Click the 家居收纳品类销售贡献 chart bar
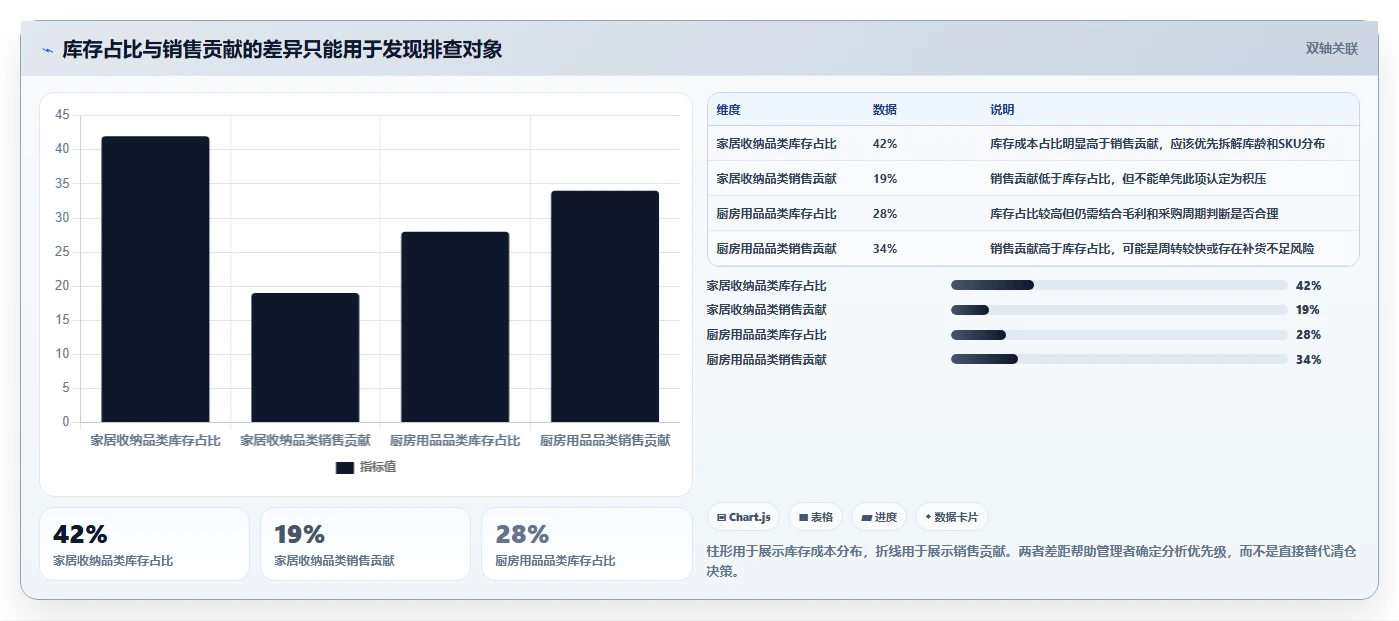Image resolution: width=1399 pixels, height=621 pixels. [305, 357]
